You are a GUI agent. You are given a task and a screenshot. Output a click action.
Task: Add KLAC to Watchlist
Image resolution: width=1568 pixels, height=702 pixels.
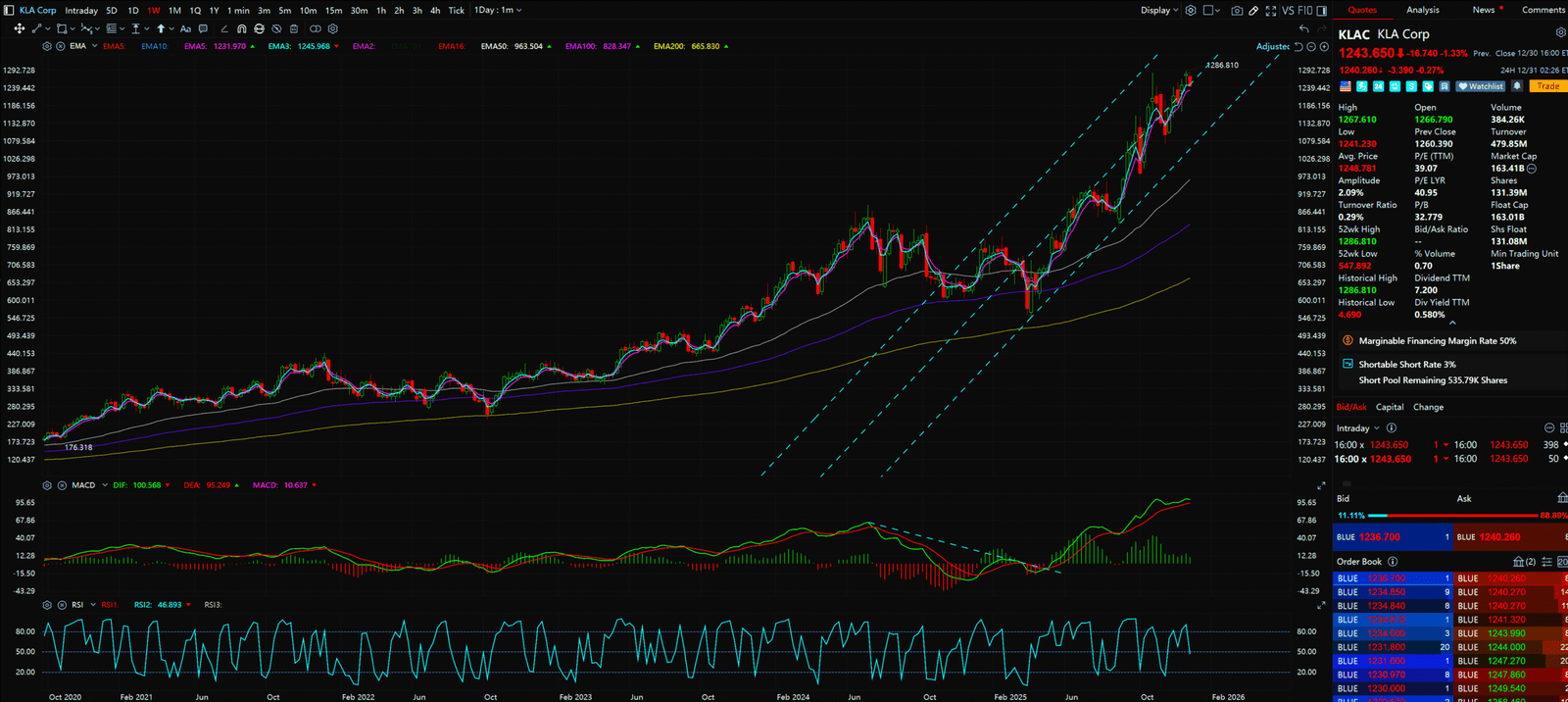[x=1481, y=86]
